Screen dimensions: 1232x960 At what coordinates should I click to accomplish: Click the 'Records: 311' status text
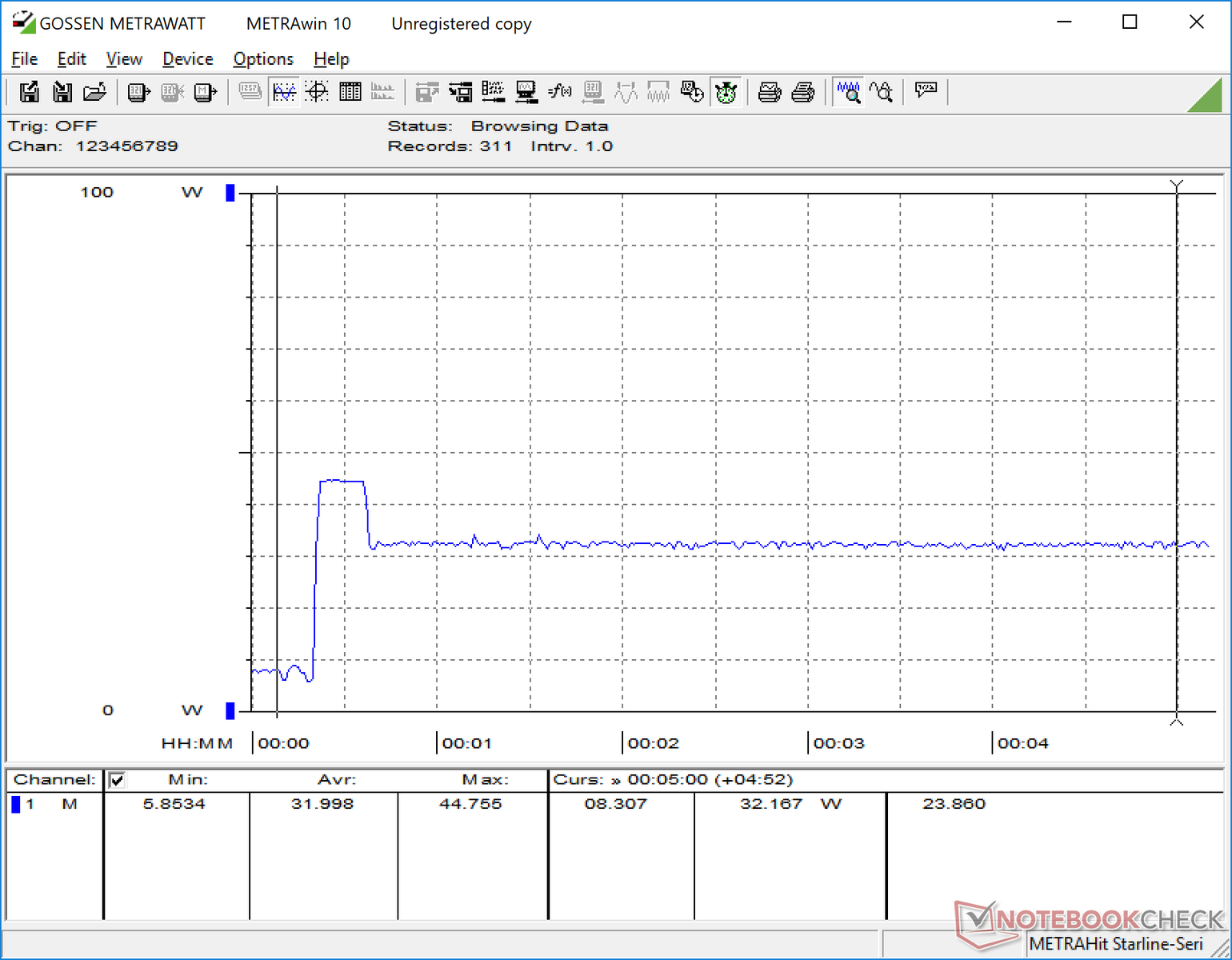click(x=450, y=146)
